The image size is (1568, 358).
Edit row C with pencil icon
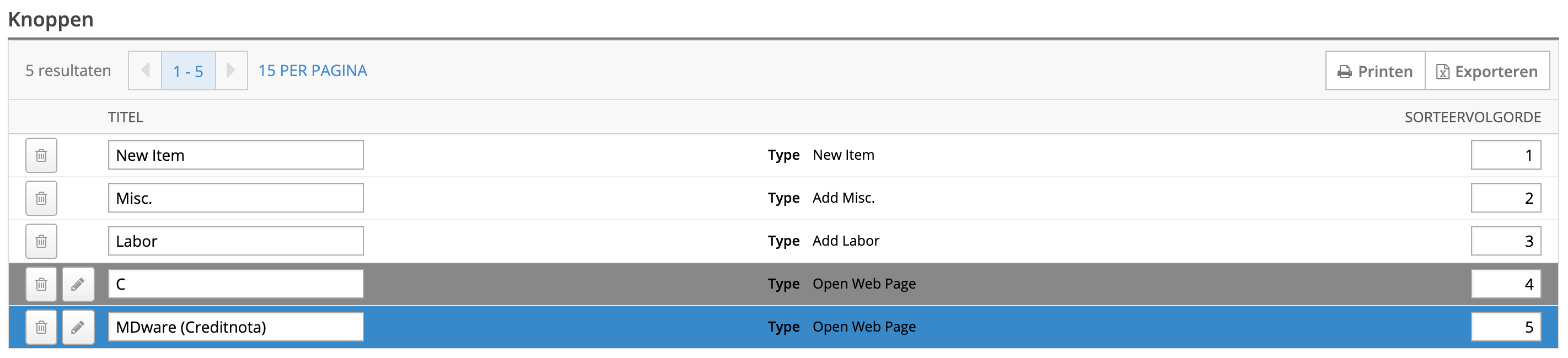(78, 284)
